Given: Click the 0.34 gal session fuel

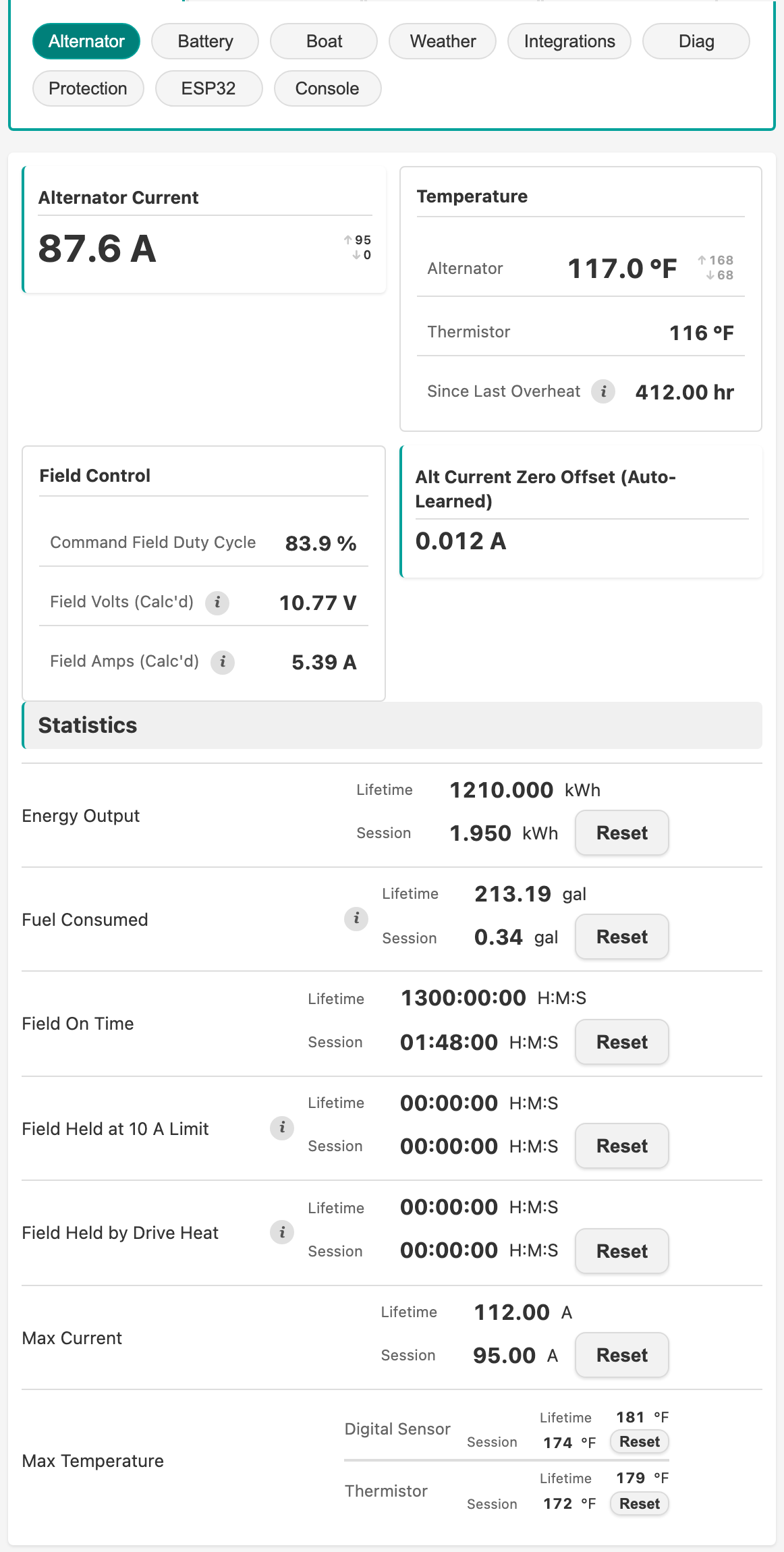Looking at the screenshot, I should pos(516,937).
